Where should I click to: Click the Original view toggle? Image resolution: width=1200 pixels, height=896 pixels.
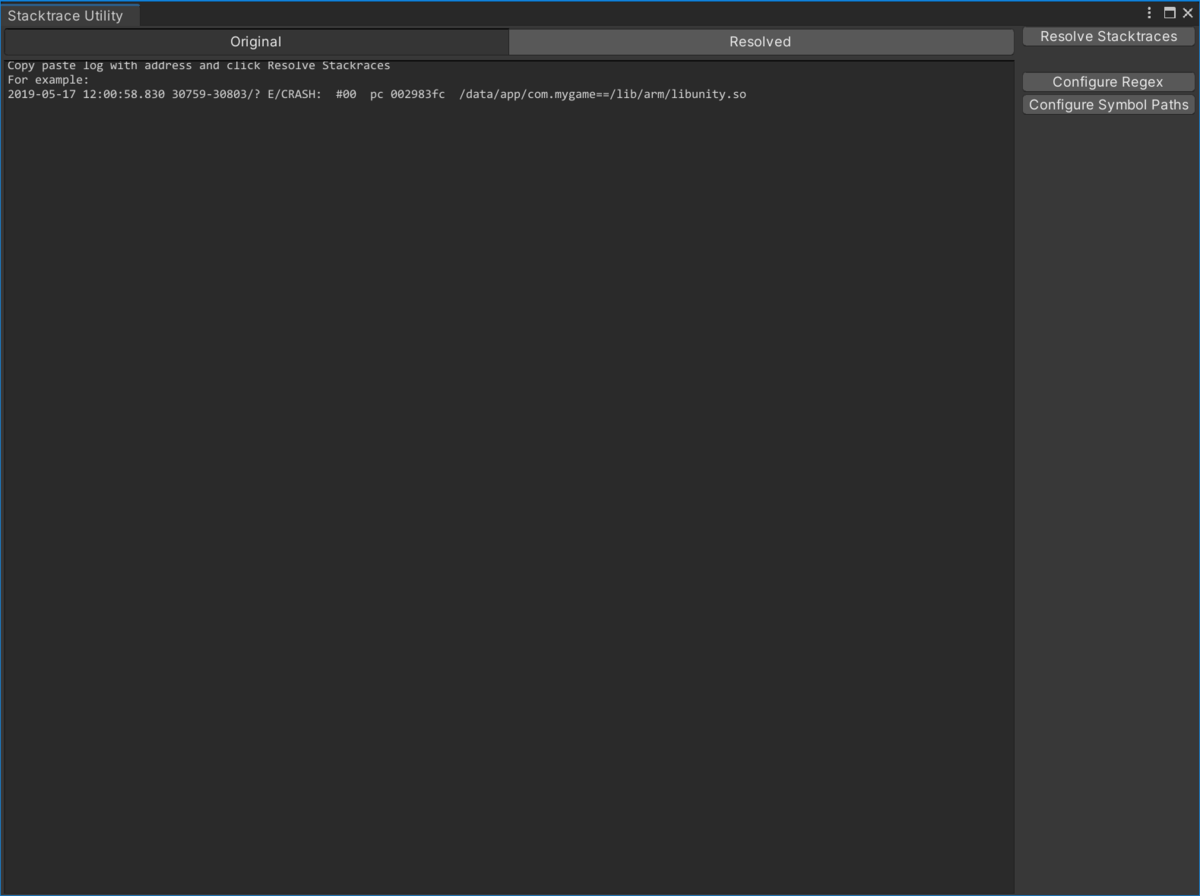(x=255, y=41)
